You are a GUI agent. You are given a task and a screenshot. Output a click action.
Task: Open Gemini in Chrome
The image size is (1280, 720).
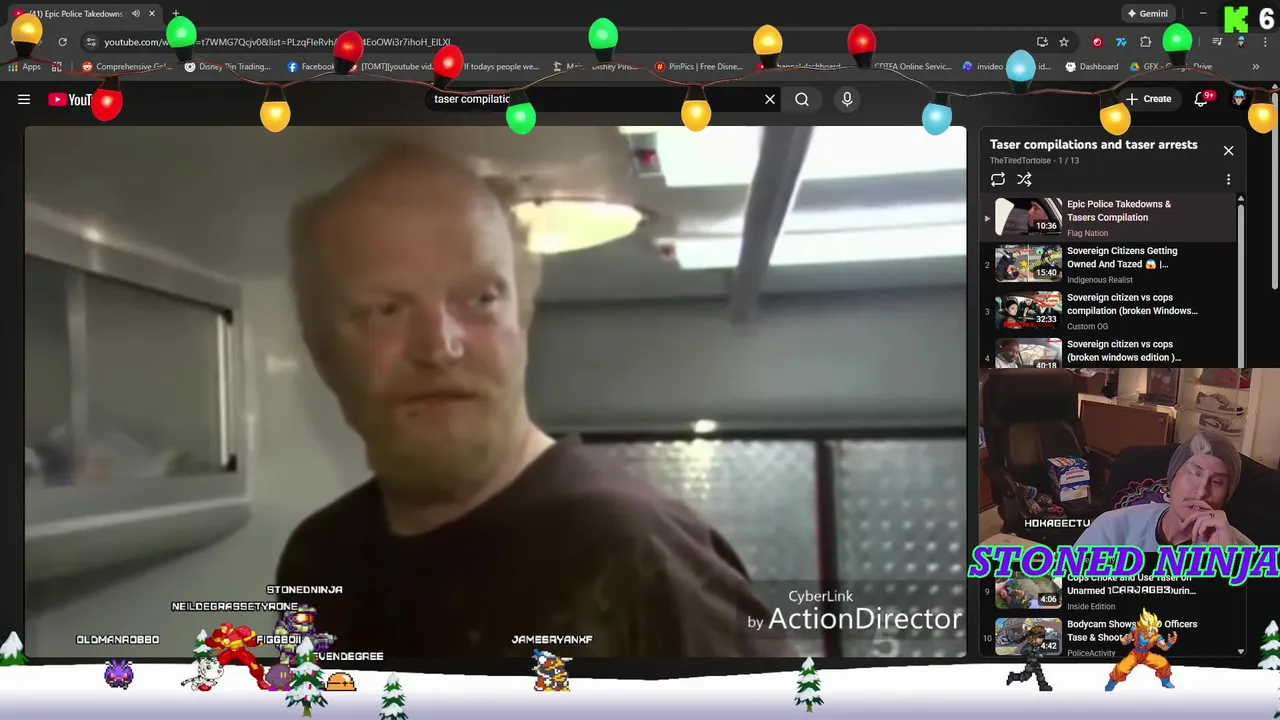coord(1148,14)
